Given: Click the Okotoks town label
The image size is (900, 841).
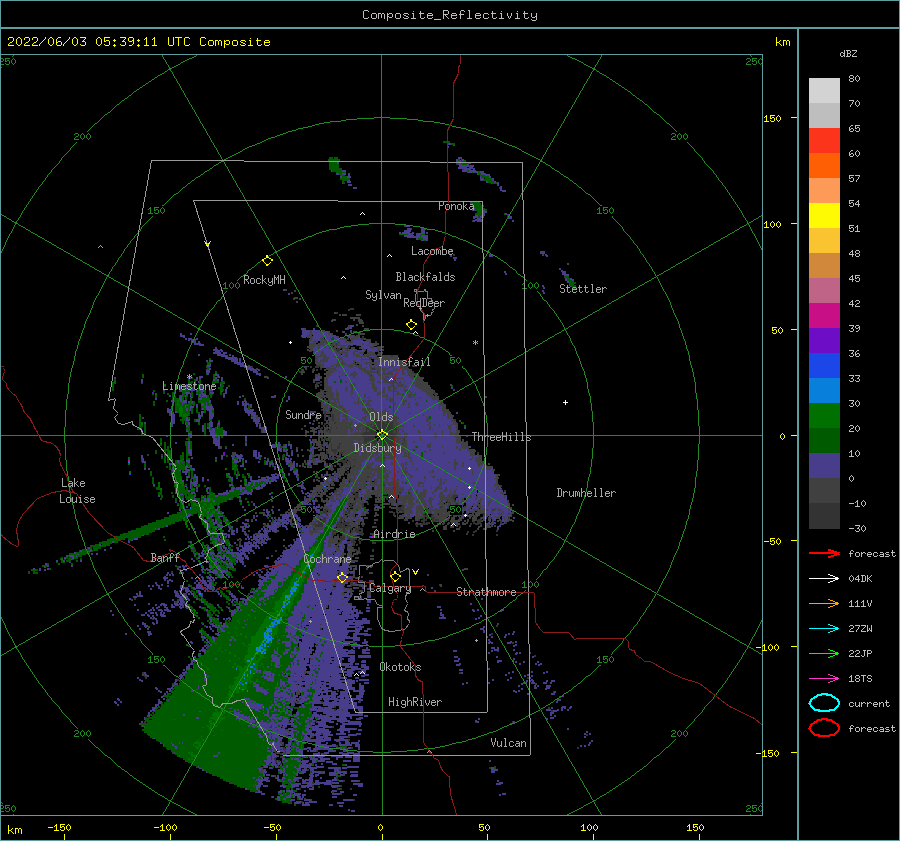Looking at the screenshot, I should 400,667.
